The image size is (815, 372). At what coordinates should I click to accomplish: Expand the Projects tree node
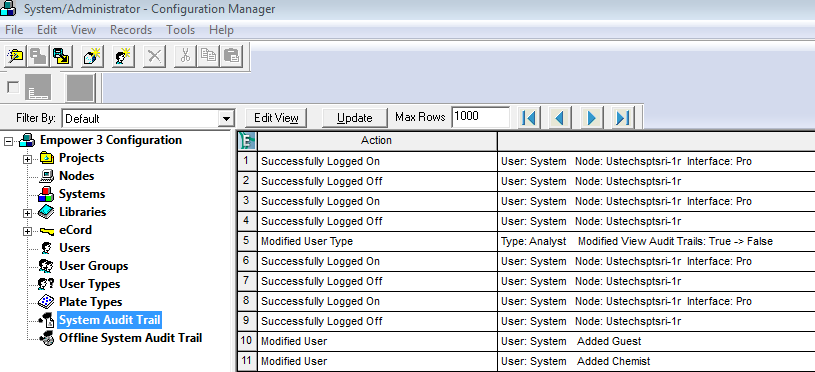[28, 159]
